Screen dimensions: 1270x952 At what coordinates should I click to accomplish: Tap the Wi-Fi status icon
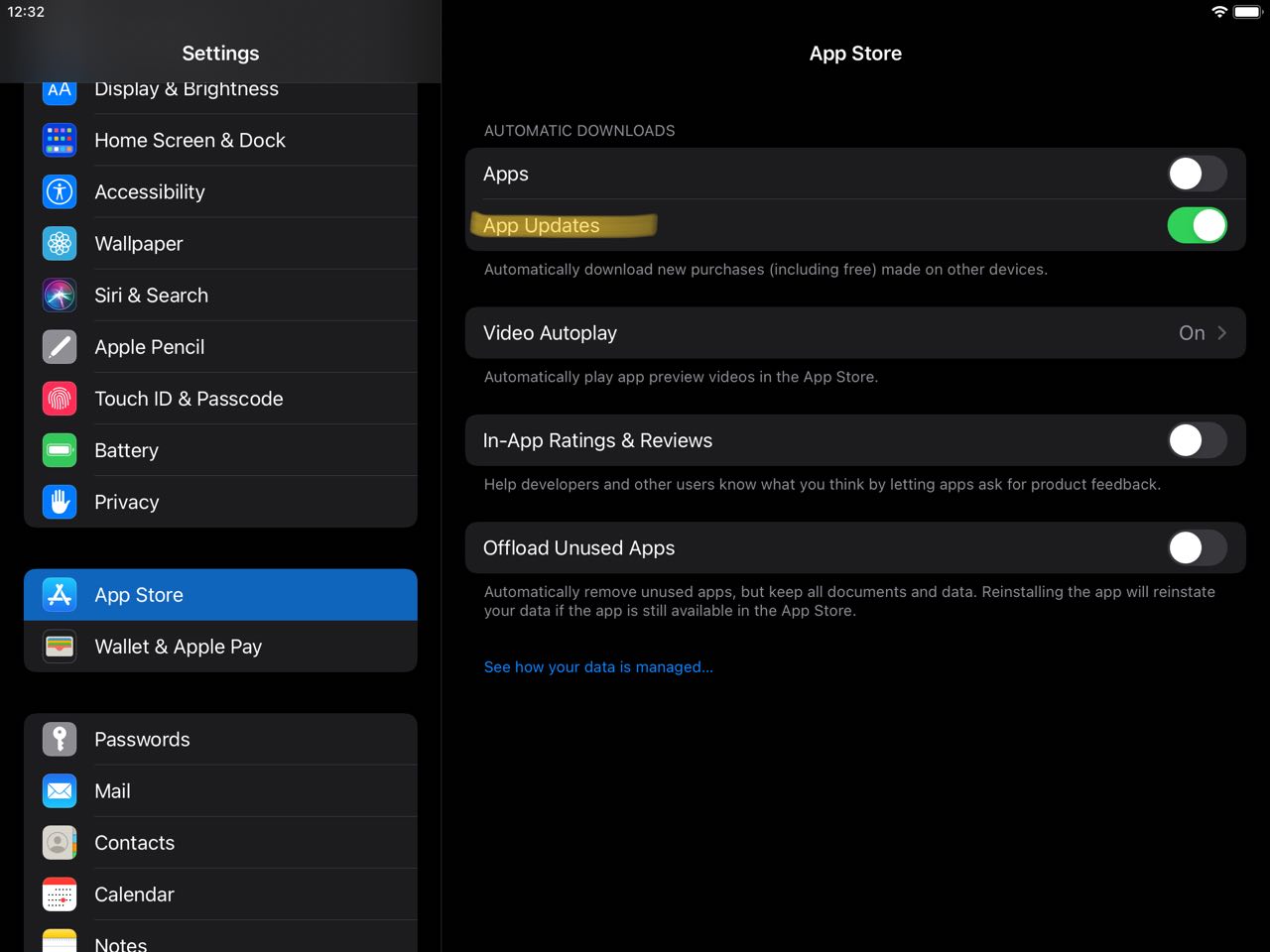pyautogui.click(x=1219, y=12)
